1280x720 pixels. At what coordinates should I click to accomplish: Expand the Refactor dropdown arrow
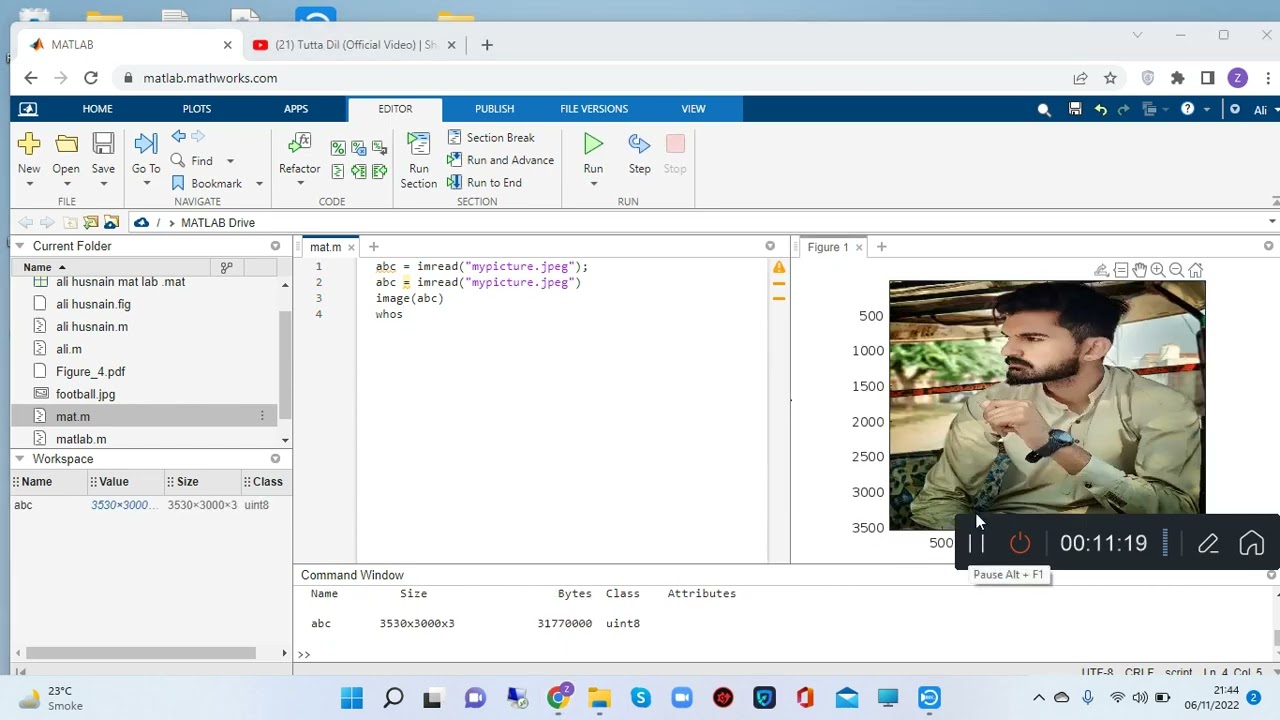coord(299,184)
